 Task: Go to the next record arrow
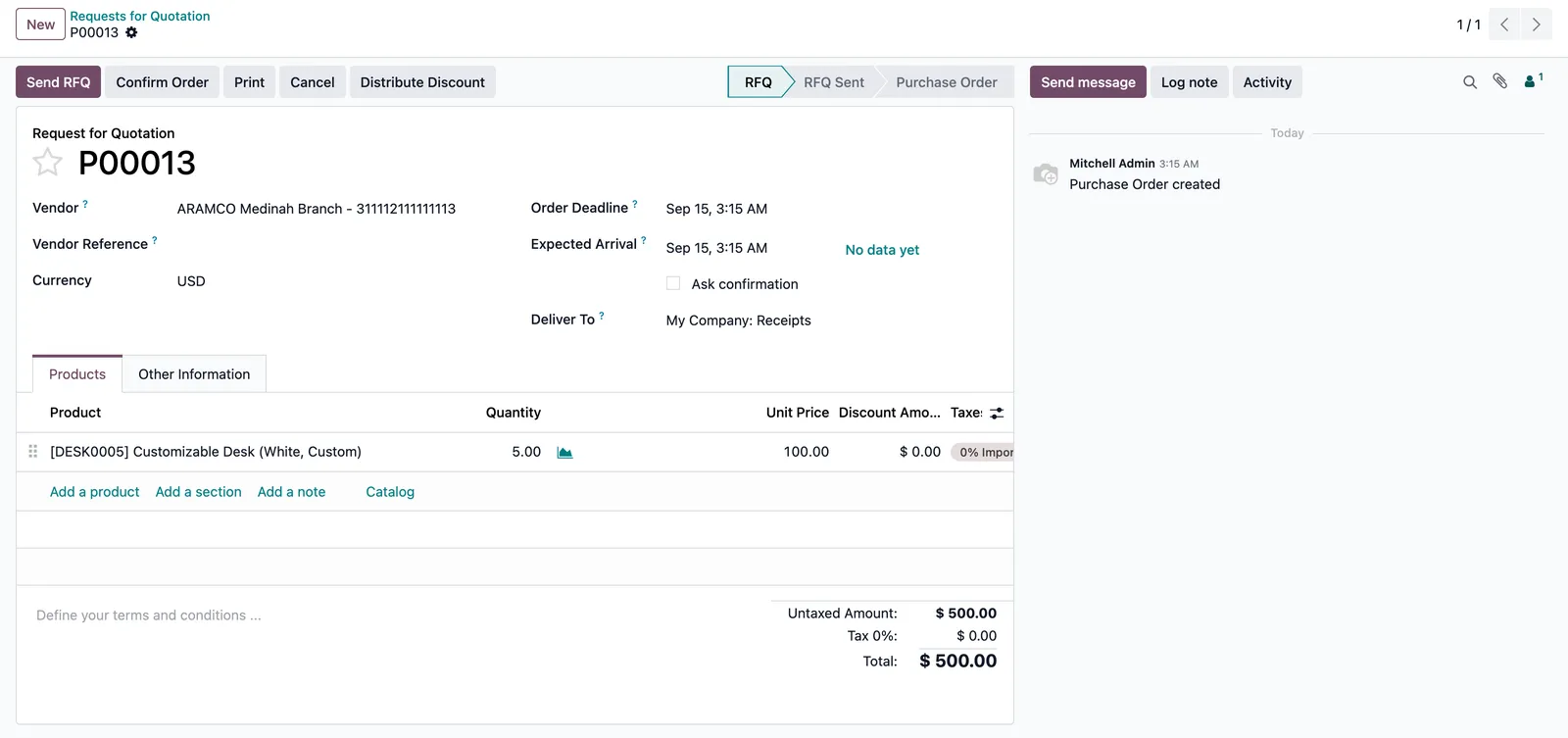tap(1536, 25)
